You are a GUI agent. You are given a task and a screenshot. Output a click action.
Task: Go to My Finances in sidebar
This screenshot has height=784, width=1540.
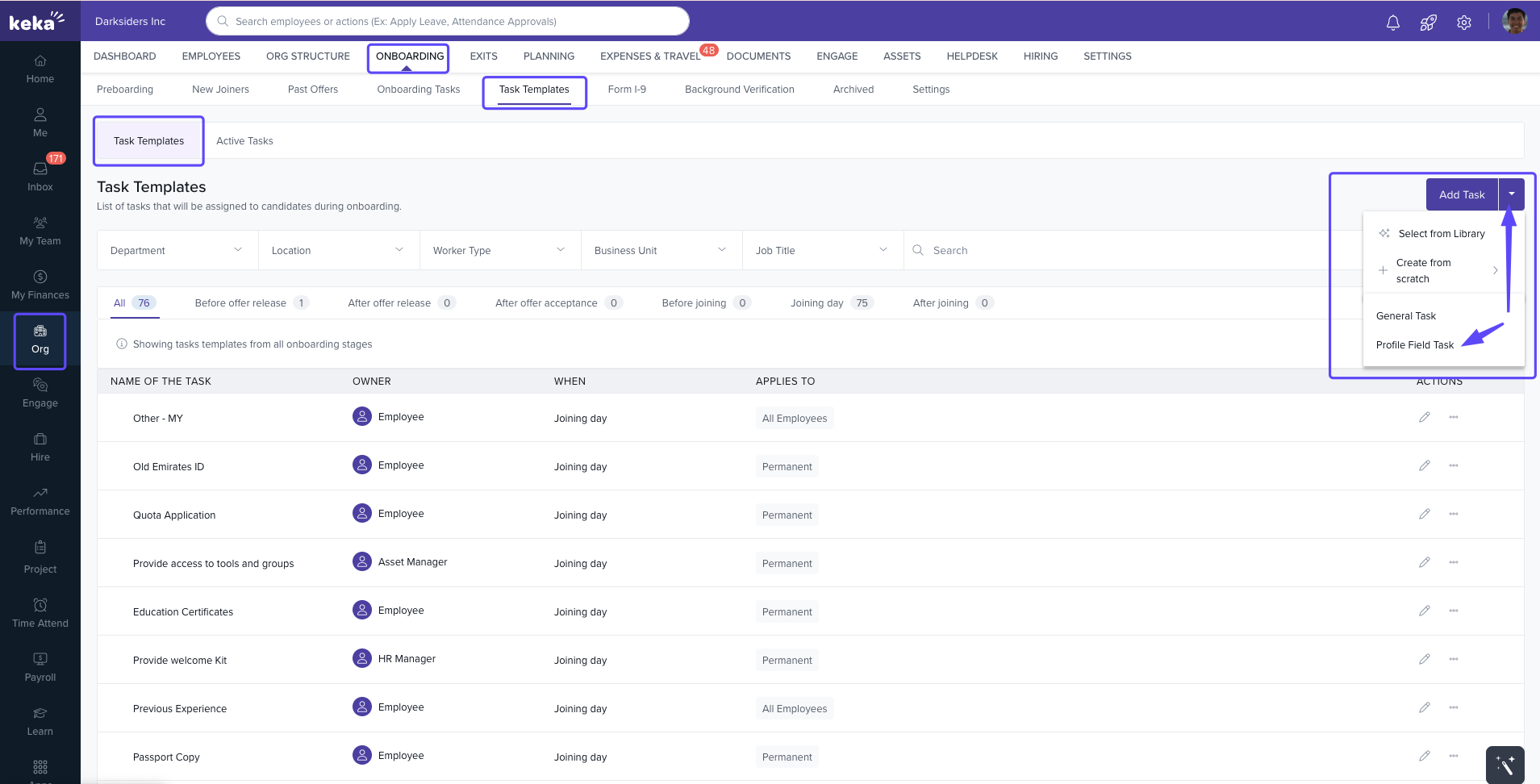coord(40,285)
